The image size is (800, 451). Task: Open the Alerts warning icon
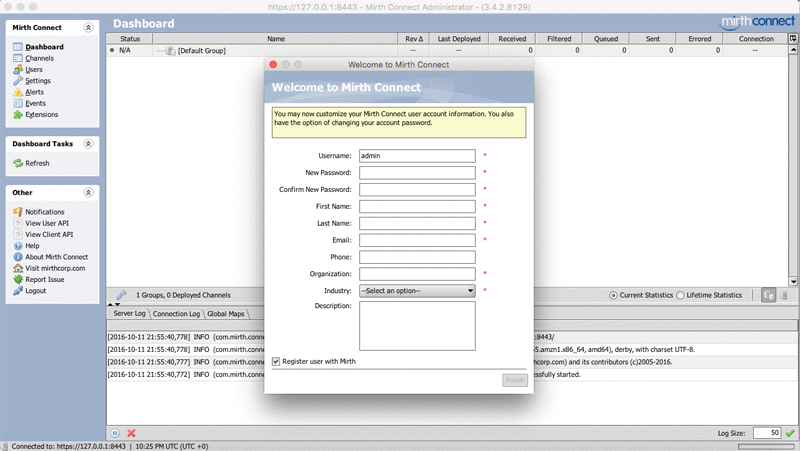(x=18, y=92)
